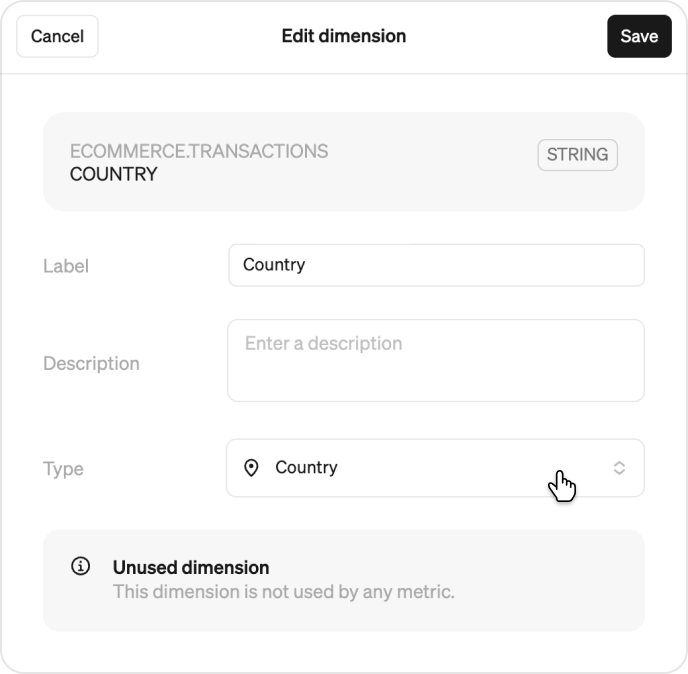The image size is (688, 674).
Task: Click the info circle icon beside Unused dimension
Action: pos(80,566)
